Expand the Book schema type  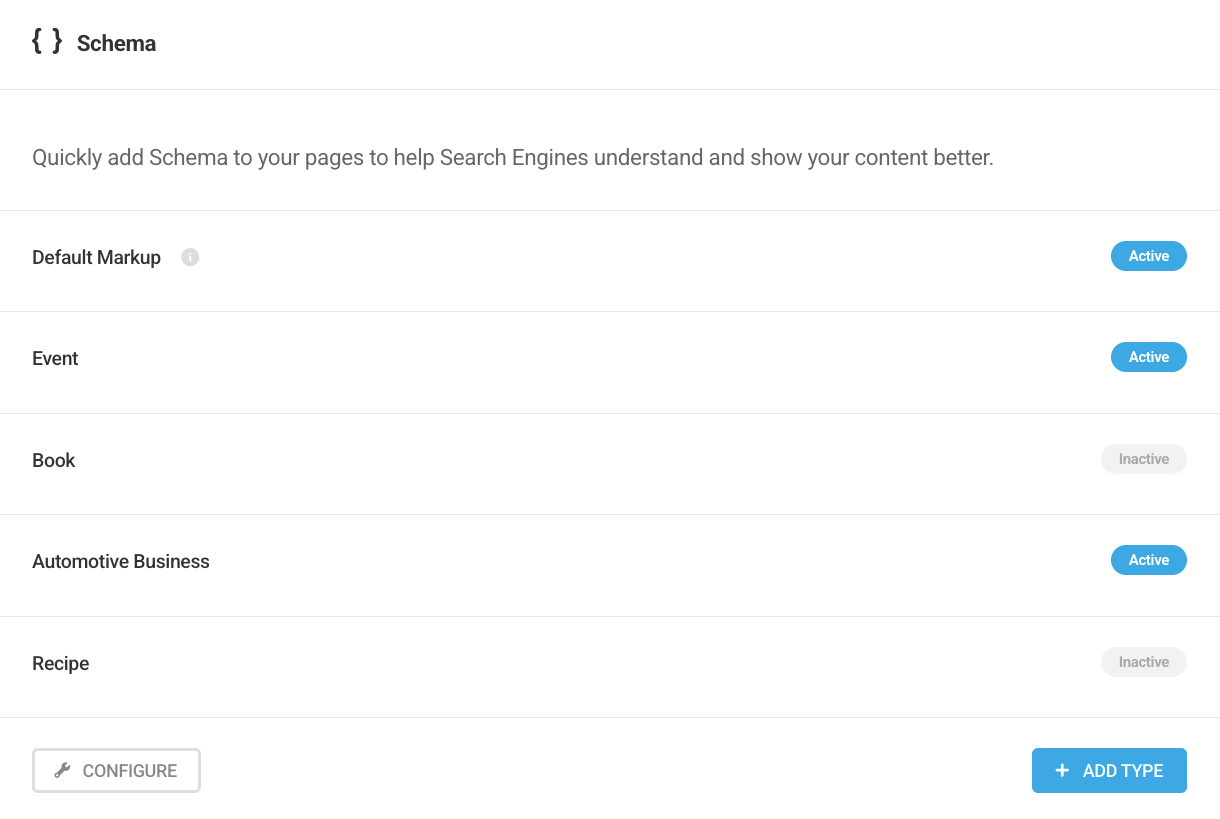[54, 460]
